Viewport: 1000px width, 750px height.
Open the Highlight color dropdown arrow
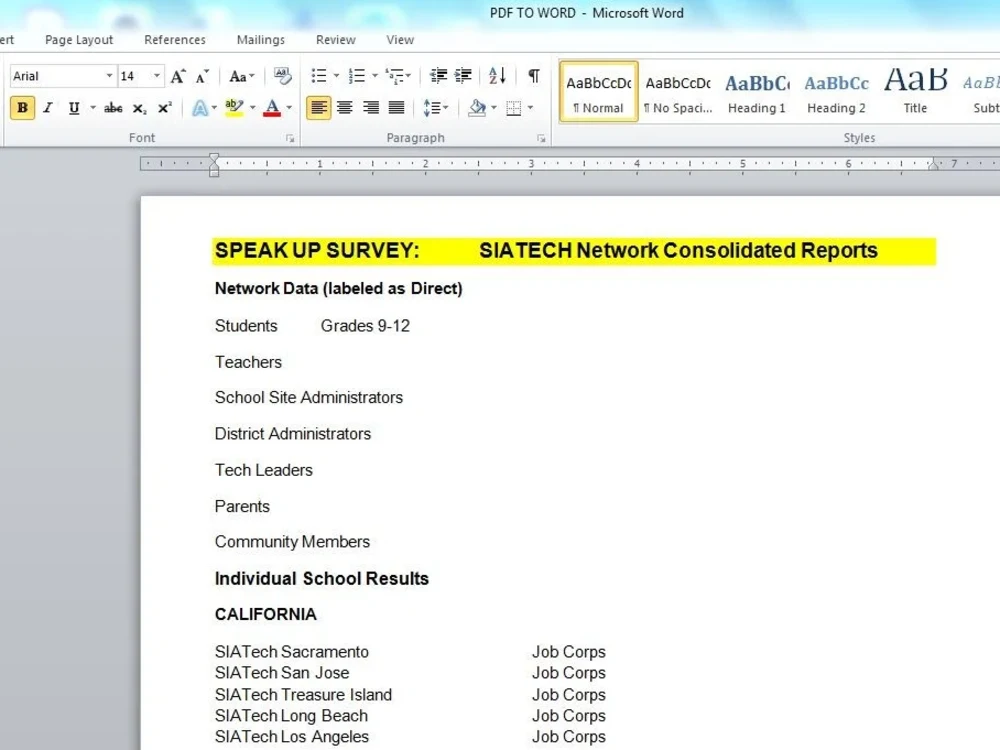click(x=253, y=108)
